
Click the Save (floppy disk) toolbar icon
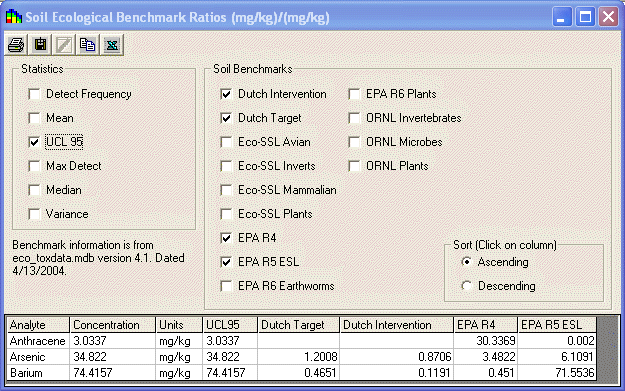[40, 45]
